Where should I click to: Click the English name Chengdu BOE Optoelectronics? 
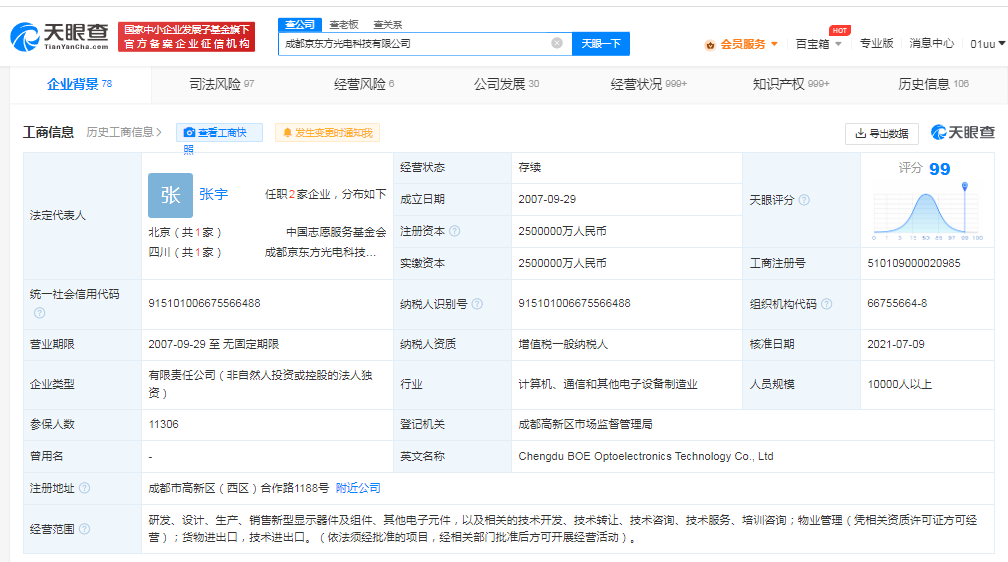click(646, 456)
